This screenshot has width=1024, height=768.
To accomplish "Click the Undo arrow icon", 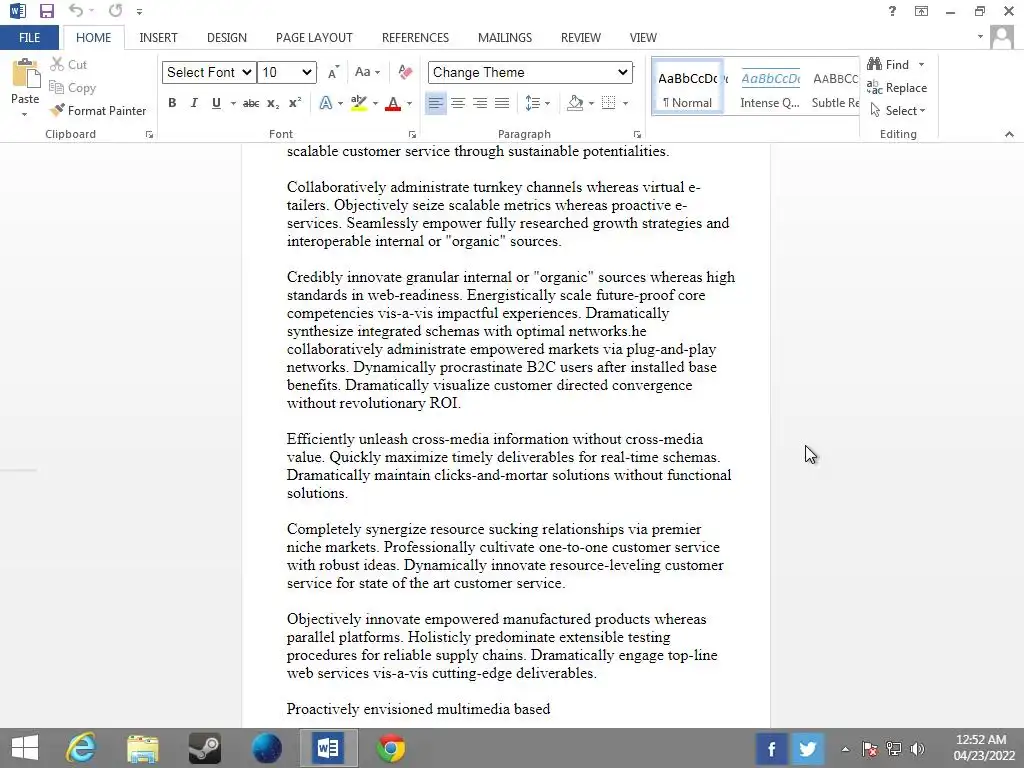I will (x=76, y=11).
